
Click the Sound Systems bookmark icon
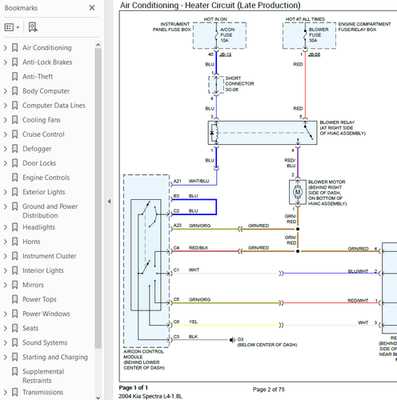[x=15, y=343]
